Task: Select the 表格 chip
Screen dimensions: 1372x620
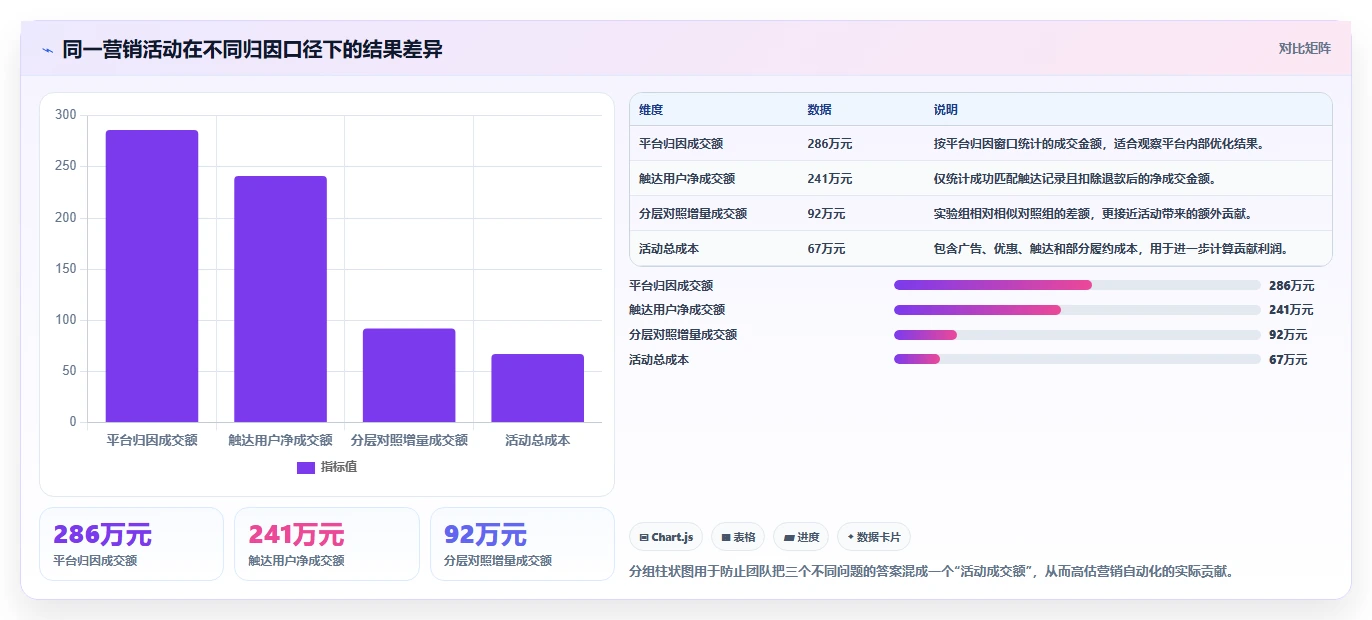Action: (x=738, y=537)
